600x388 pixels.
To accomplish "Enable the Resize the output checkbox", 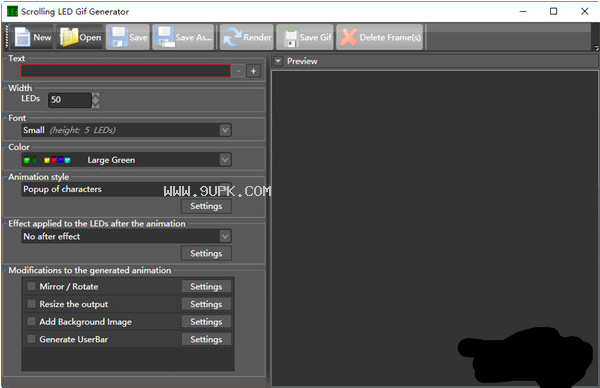I will 31,304.
